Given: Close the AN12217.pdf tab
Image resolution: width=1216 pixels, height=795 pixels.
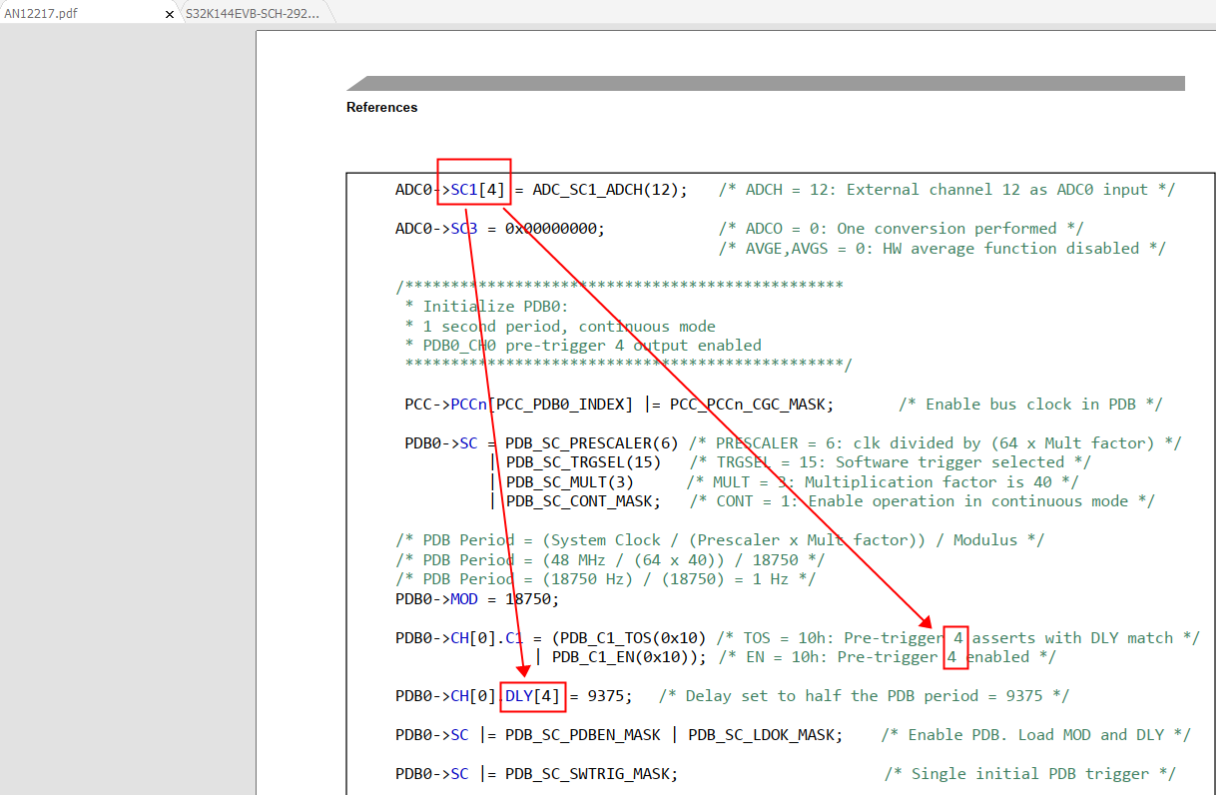Looking at the screenshot, I should 169,14.
